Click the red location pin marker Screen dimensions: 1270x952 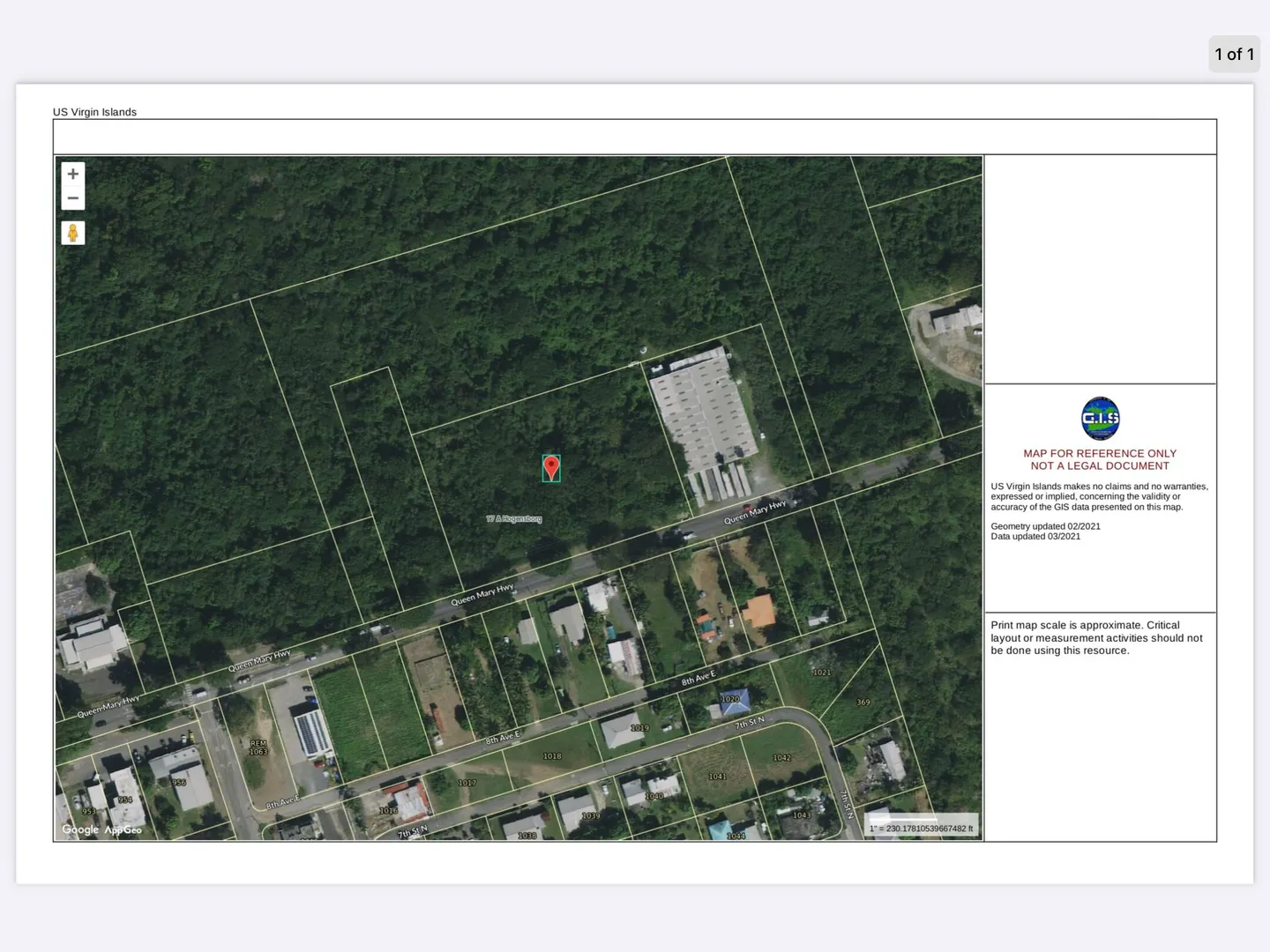tap(551, 466)
